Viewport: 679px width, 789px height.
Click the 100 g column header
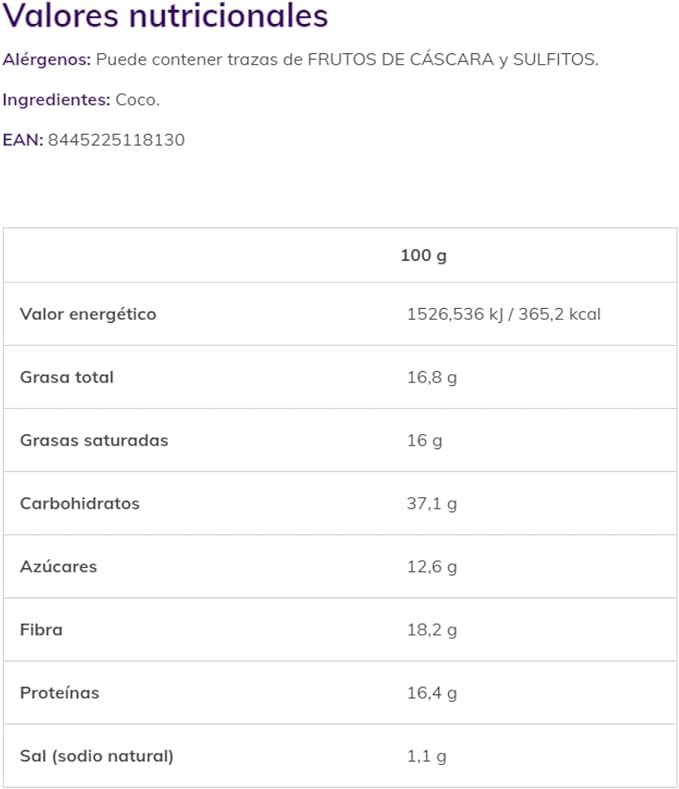click(423, 256)
